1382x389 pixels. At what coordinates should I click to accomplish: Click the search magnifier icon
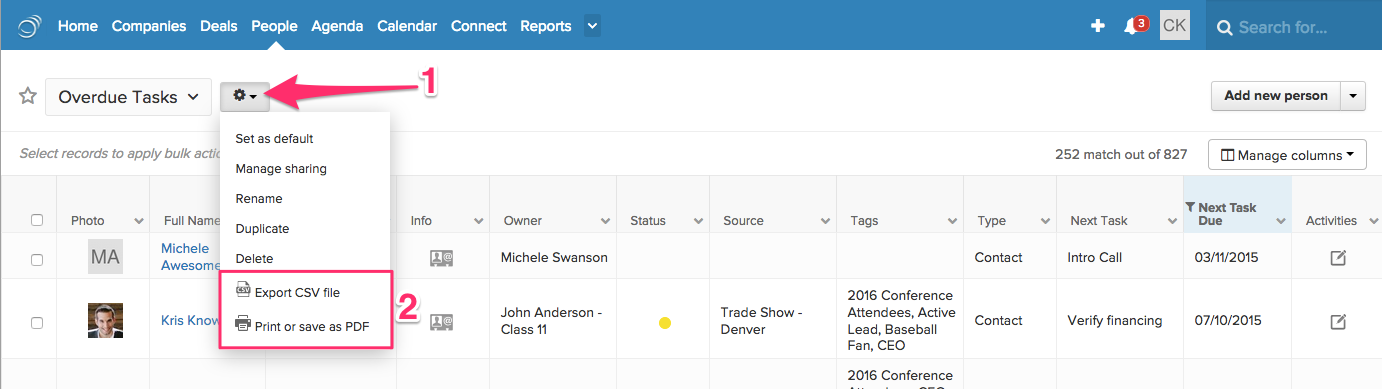coord(1224,27)
